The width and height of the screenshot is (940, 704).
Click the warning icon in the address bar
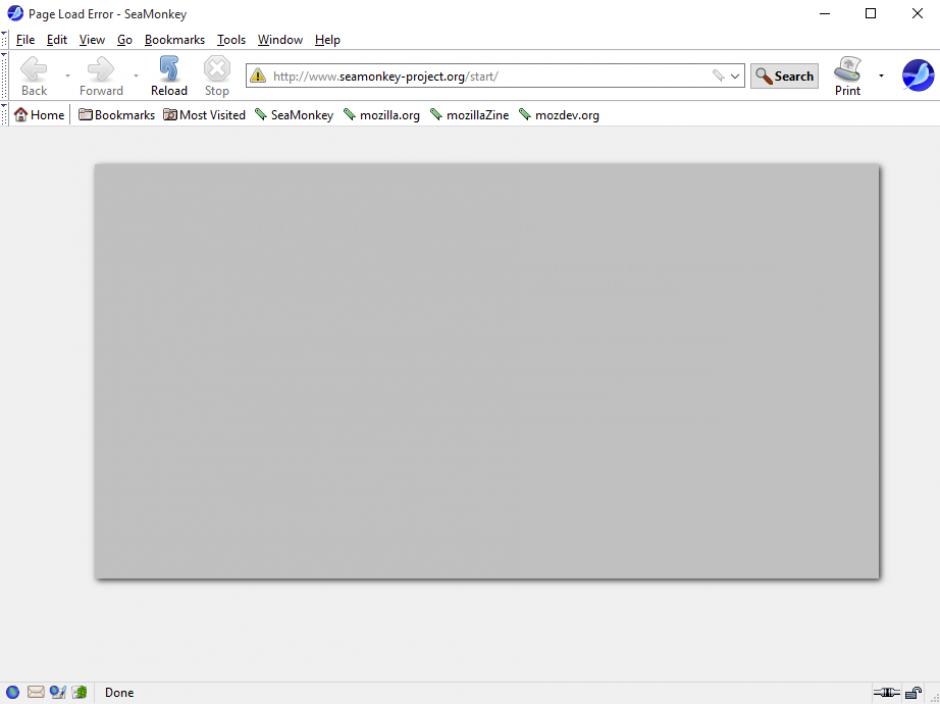pyautogui.click(x=258, y=76)
